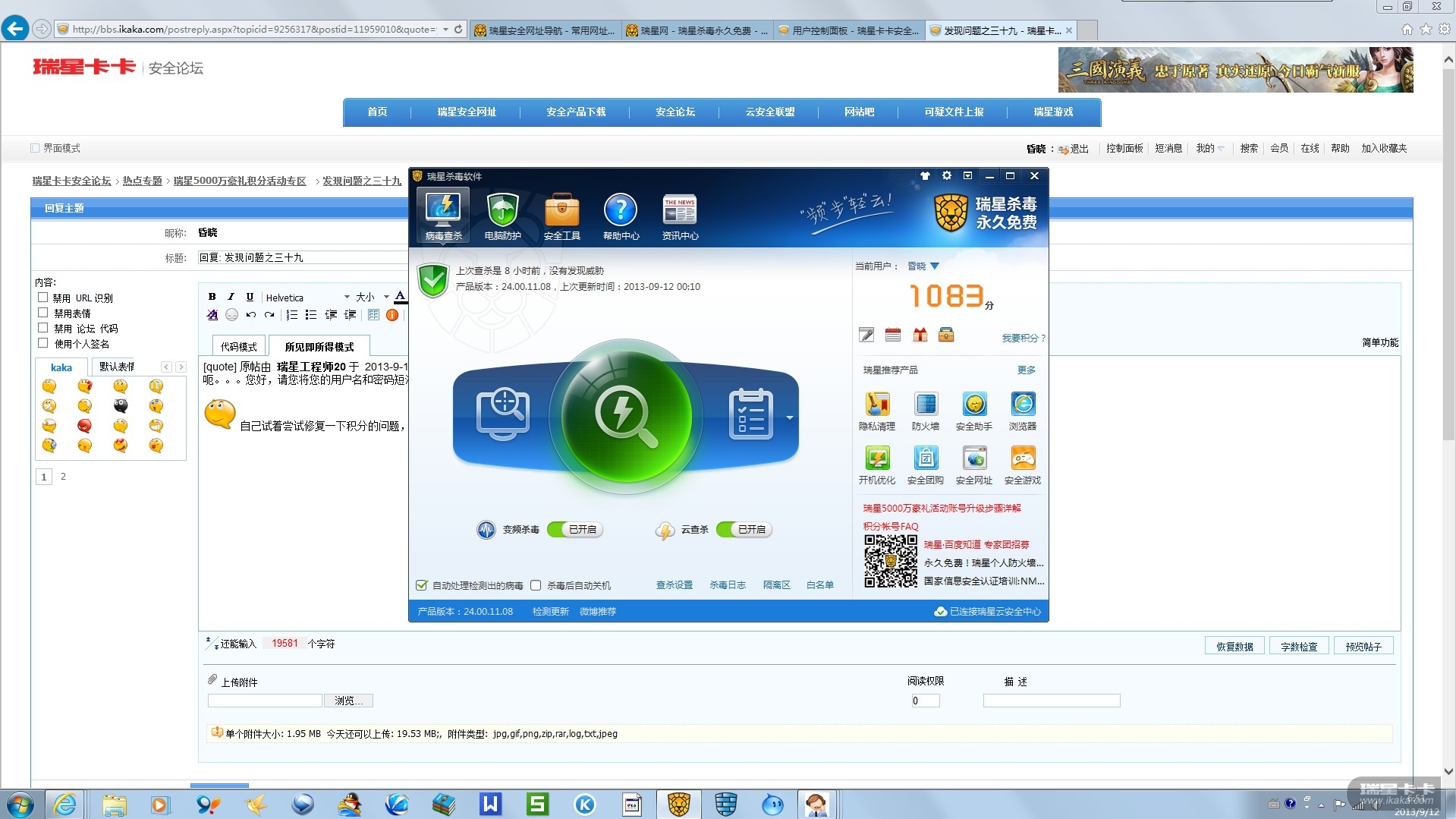The width and height of the screenshot is (1456, 819).
Task: Uncheck 自动处理检测出的病毒 checkbox
Action: tap(422, 585)
